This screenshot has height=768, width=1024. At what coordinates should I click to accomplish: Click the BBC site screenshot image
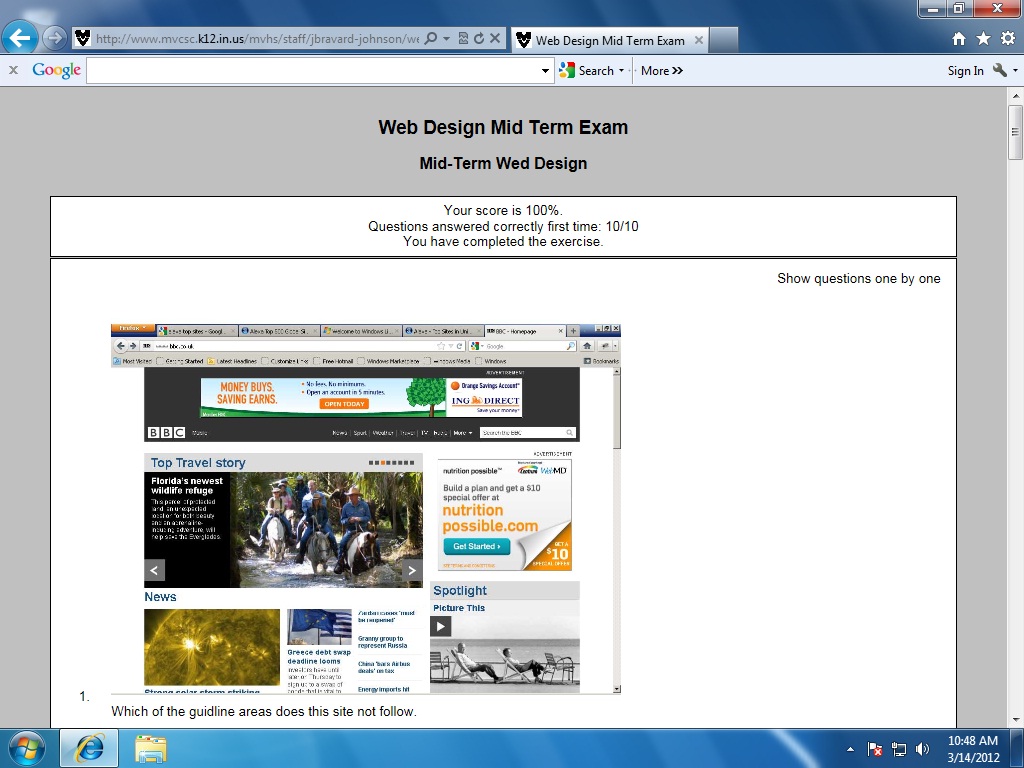365,508
